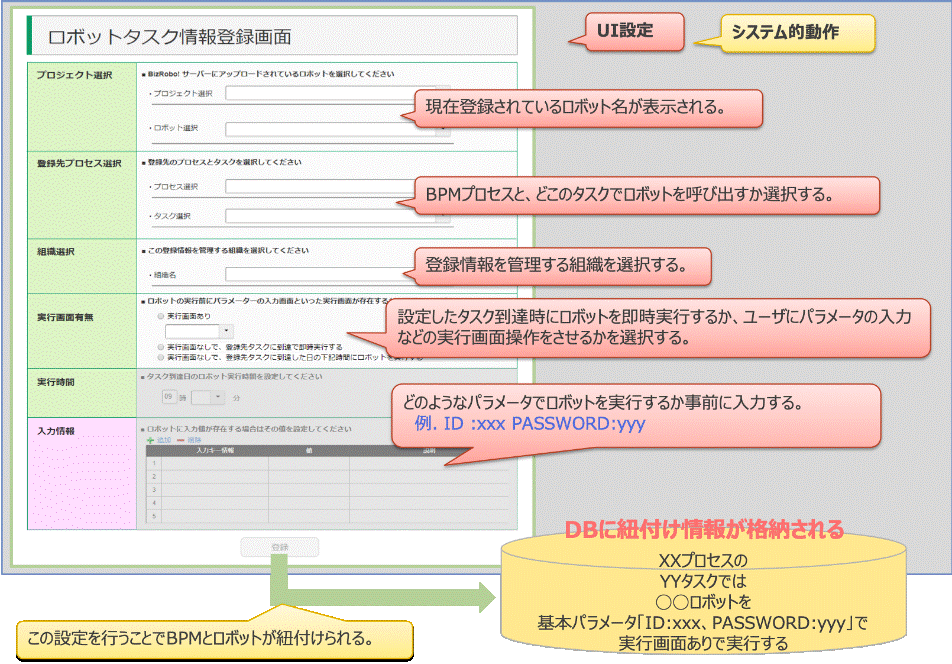952x664 pixels.
Task: Choose 実行画面なし scheduled-time radio option
Action: [x=161, y=356]
